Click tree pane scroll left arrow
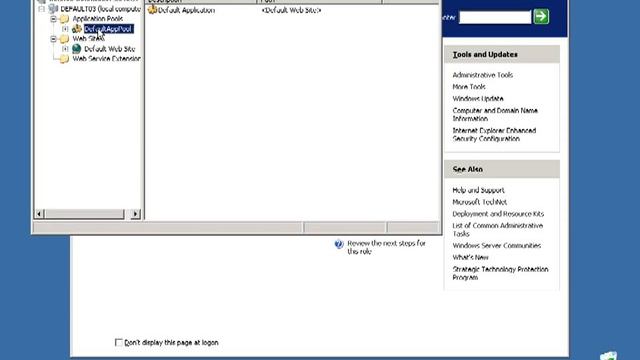 40,214
